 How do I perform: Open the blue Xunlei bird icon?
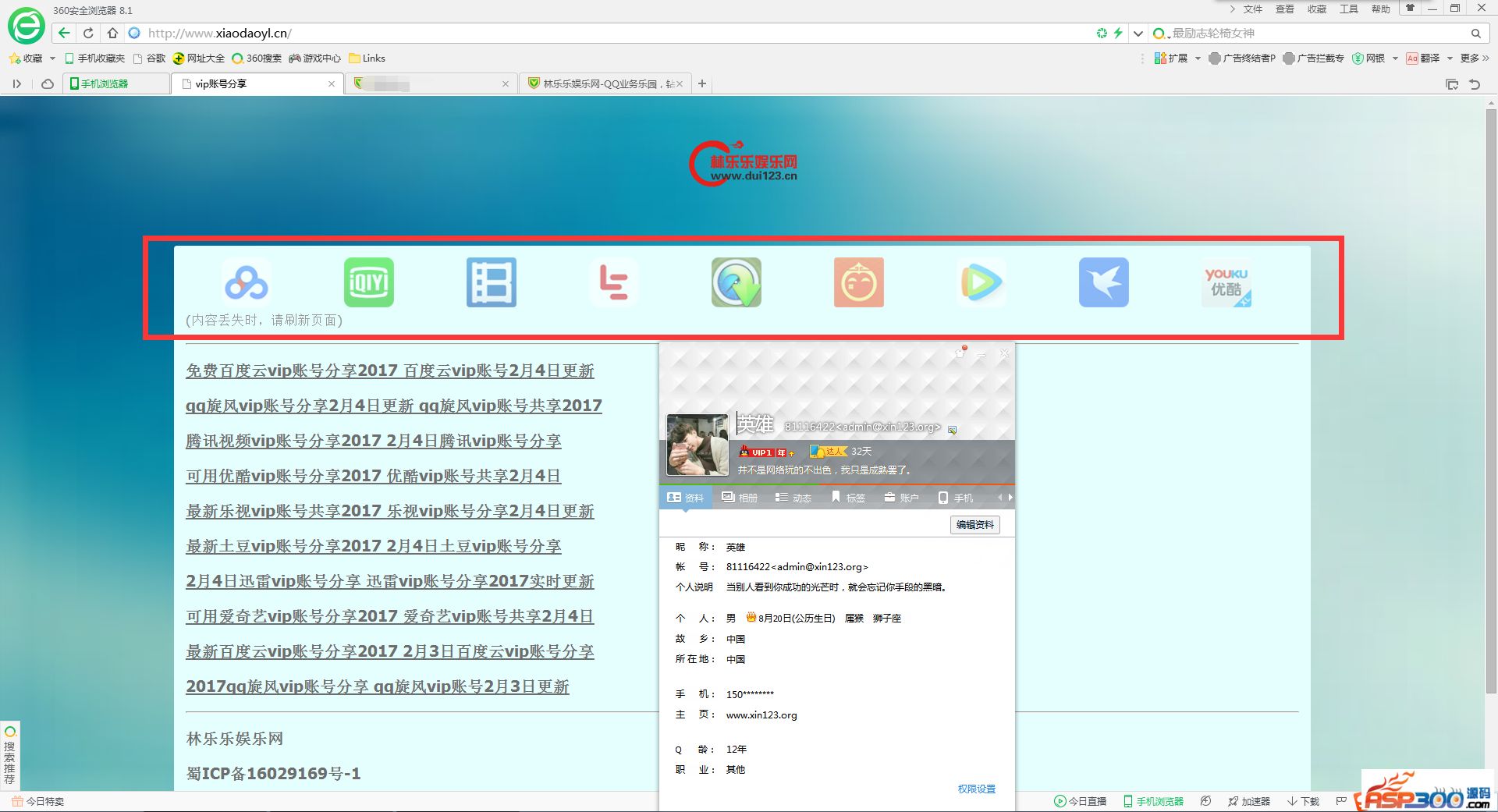[x=1104, y=282]
